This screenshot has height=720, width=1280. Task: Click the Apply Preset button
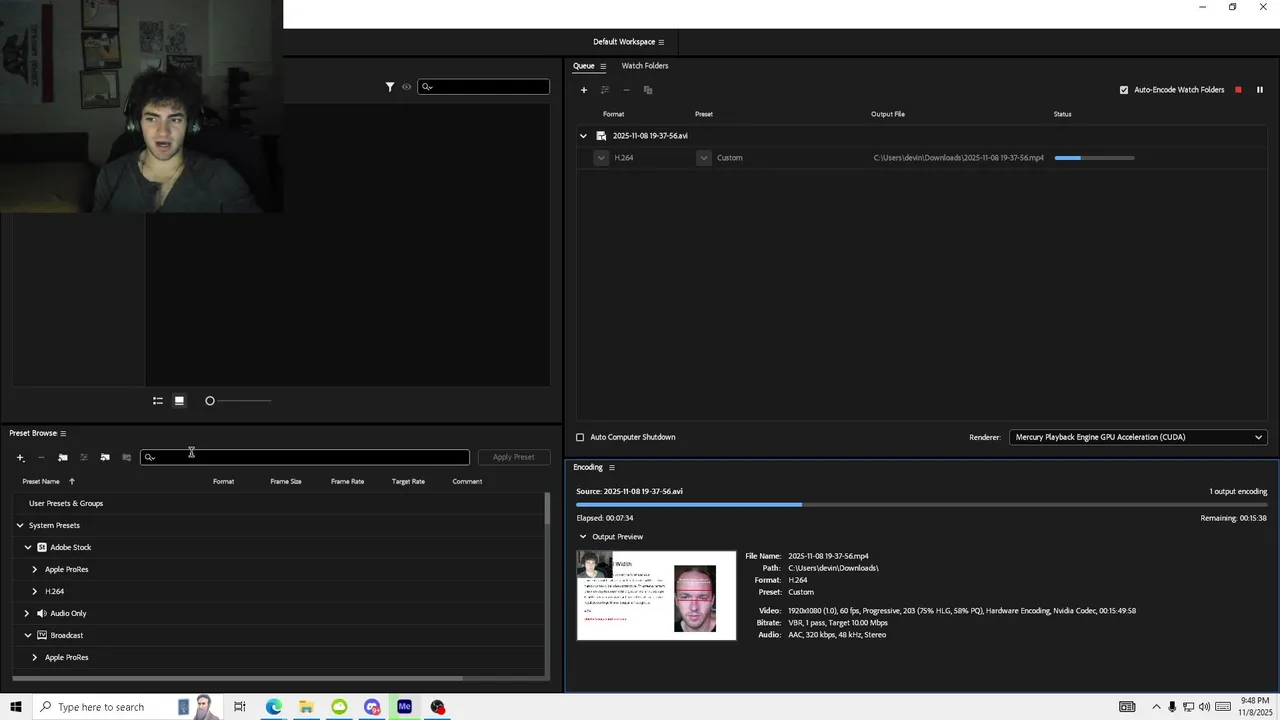pyautogui.click(x=514, y=457)
